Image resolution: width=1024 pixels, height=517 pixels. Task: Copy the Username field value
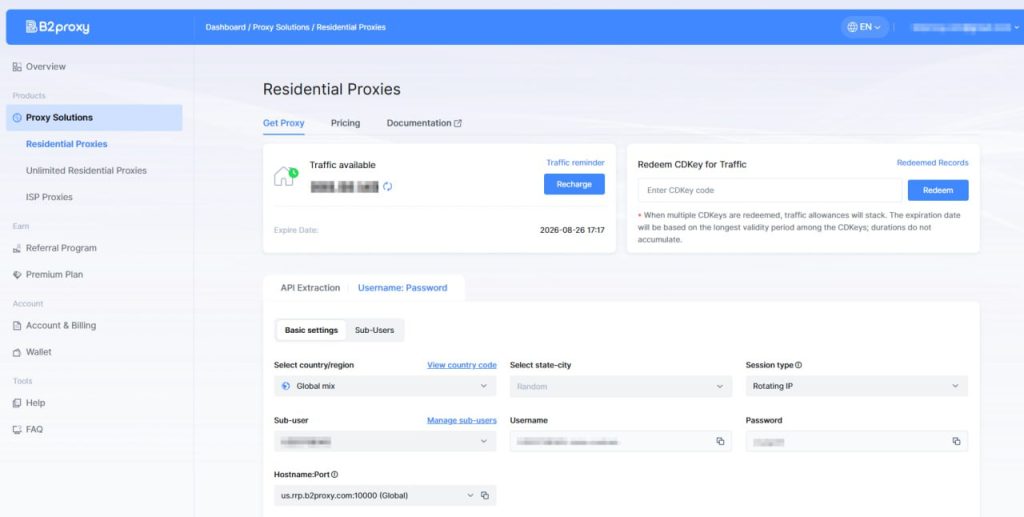(720, 441)
